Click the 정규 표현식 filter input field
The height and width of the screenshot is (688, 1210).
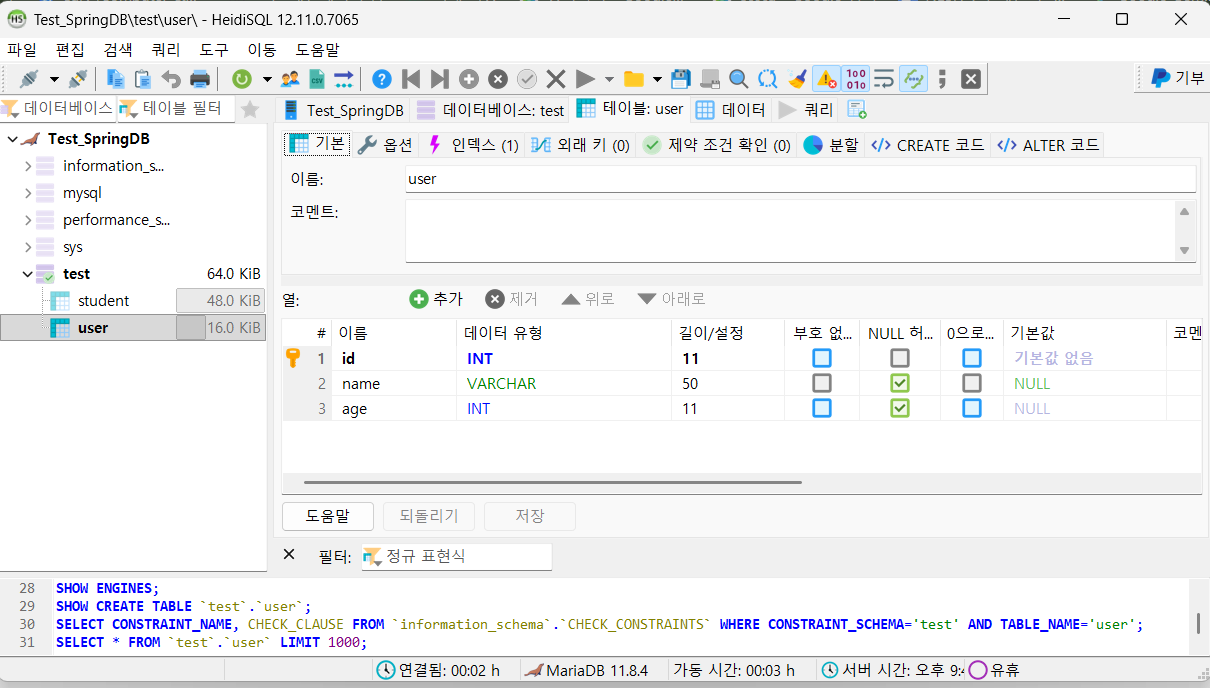456,556
